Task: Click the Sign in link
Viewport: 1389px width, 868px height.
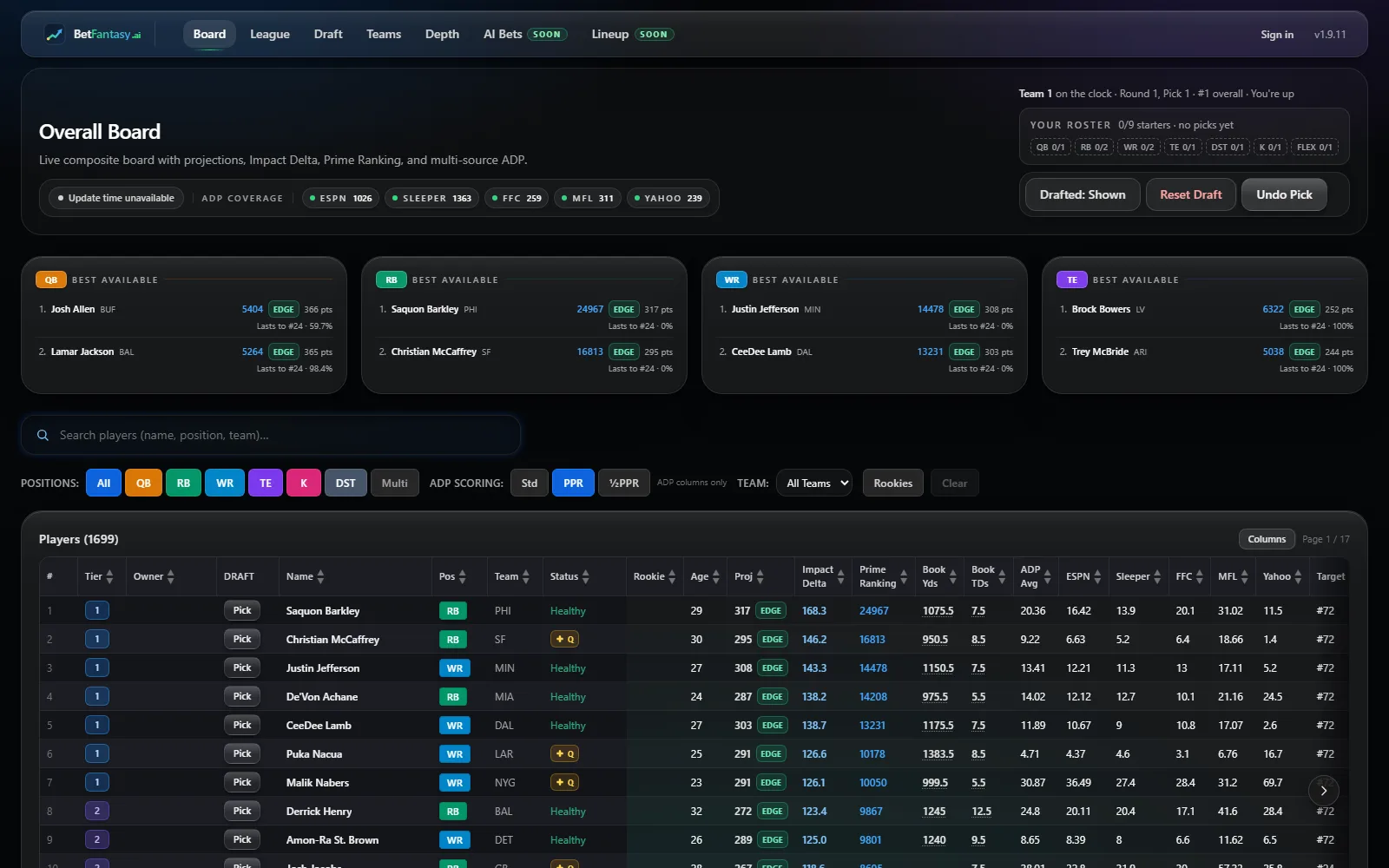Action: coord(1277,35)
